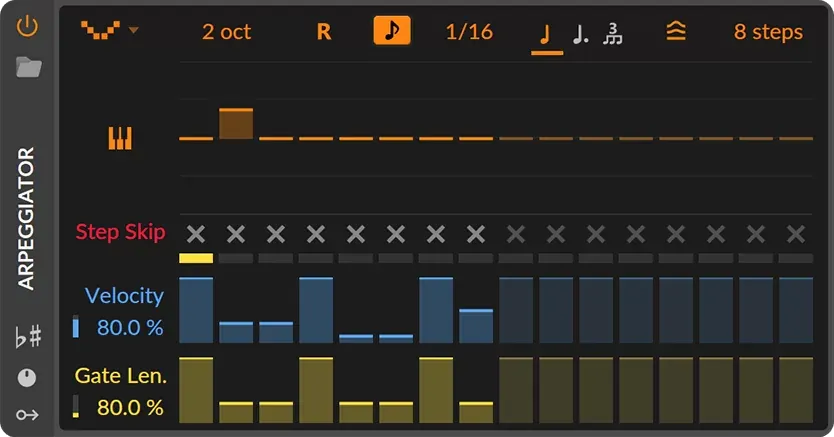Click the knob icon in the sidebar
This screenshot has height=437, width=834.
27,377
